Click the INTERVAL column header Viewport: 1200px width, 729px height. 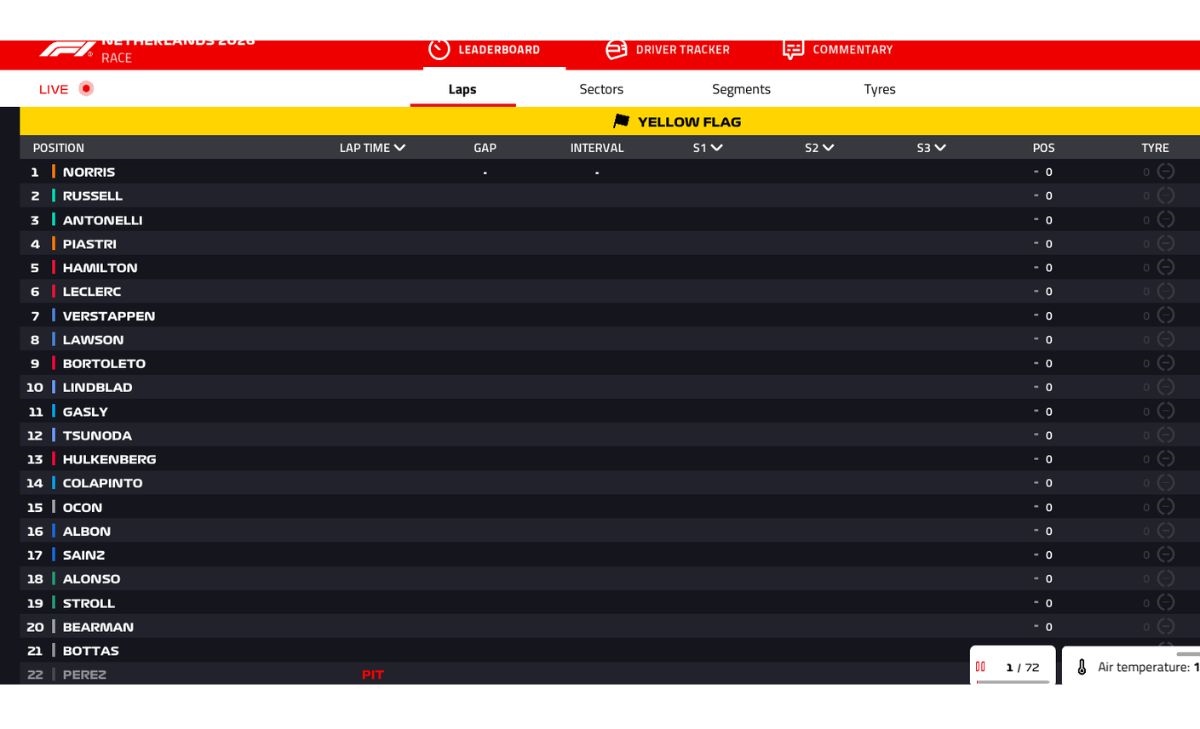pos(597,148)
